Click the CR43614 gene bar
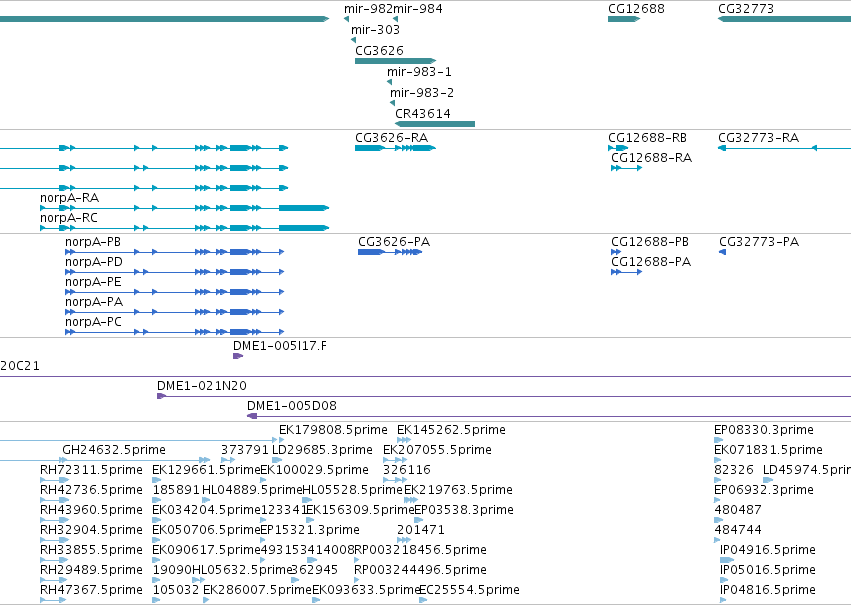This screenshot has width=851, height=605. (435, 124)
